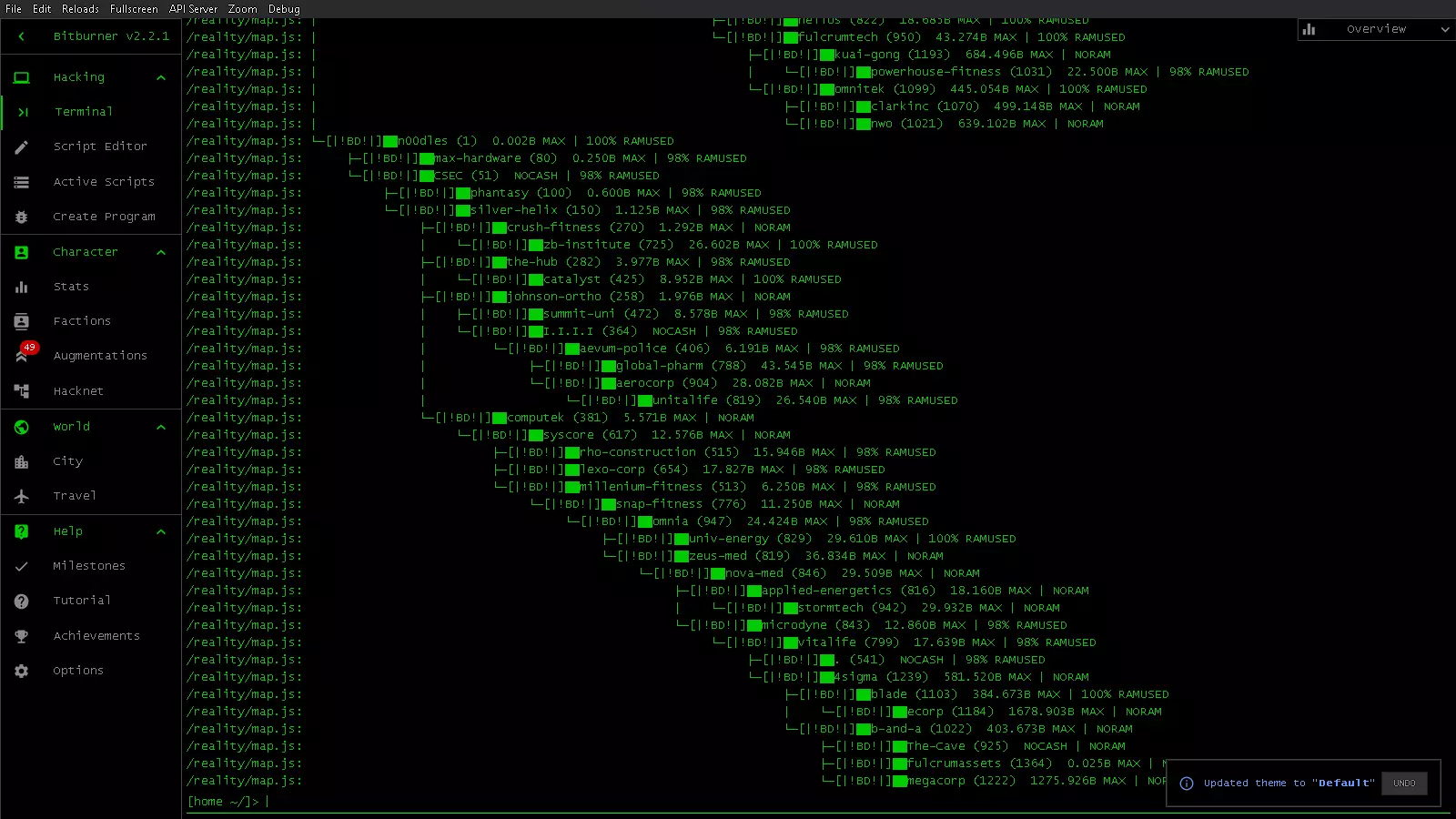Click the City buildings icon
Viewport: 1456px width, 819px height.
tap(22, 461)
